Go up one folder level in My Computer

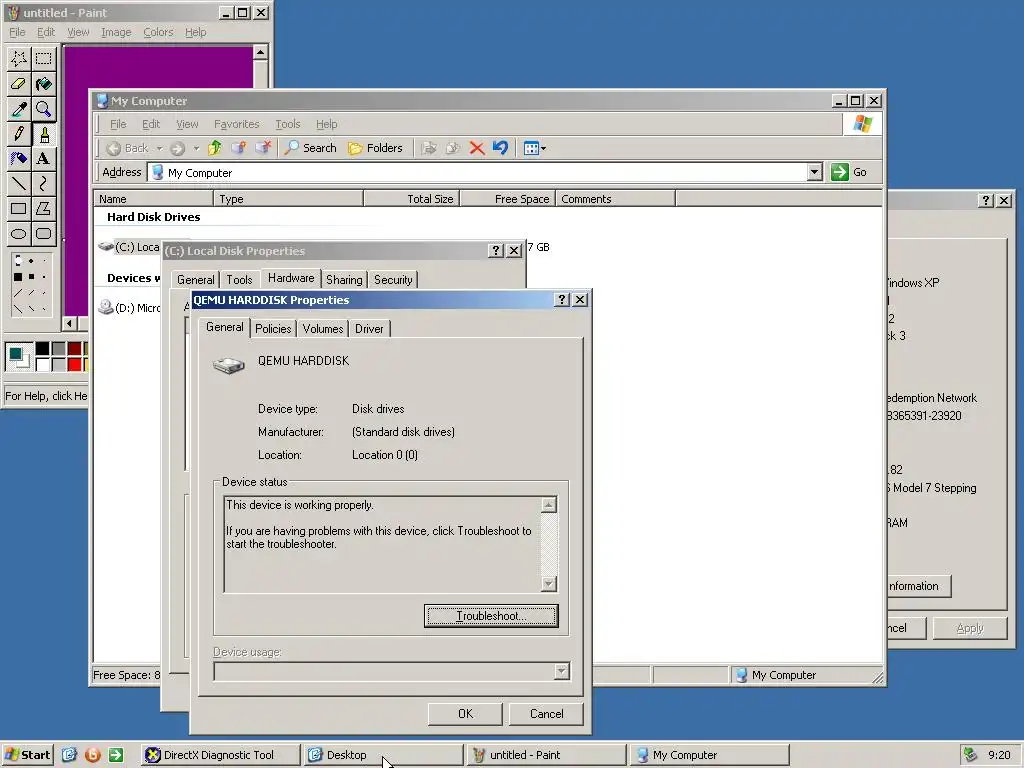tap(215, 148)
